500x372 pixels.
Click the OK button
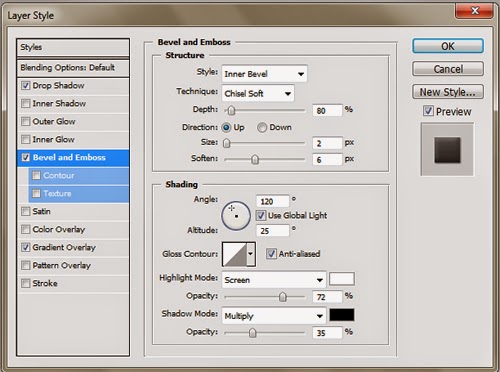[448, 46]
